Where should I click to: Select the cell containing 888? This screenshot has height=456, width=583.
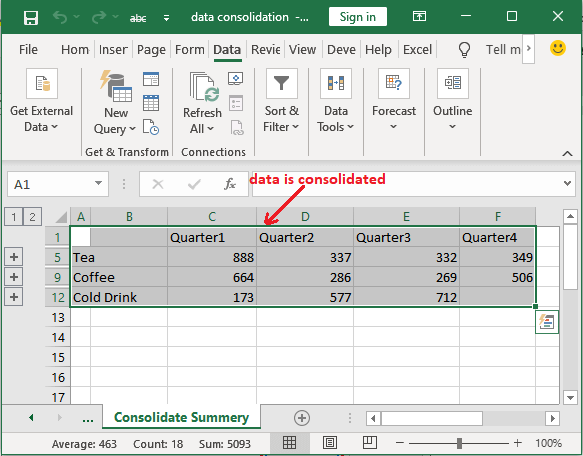[212, 257]
